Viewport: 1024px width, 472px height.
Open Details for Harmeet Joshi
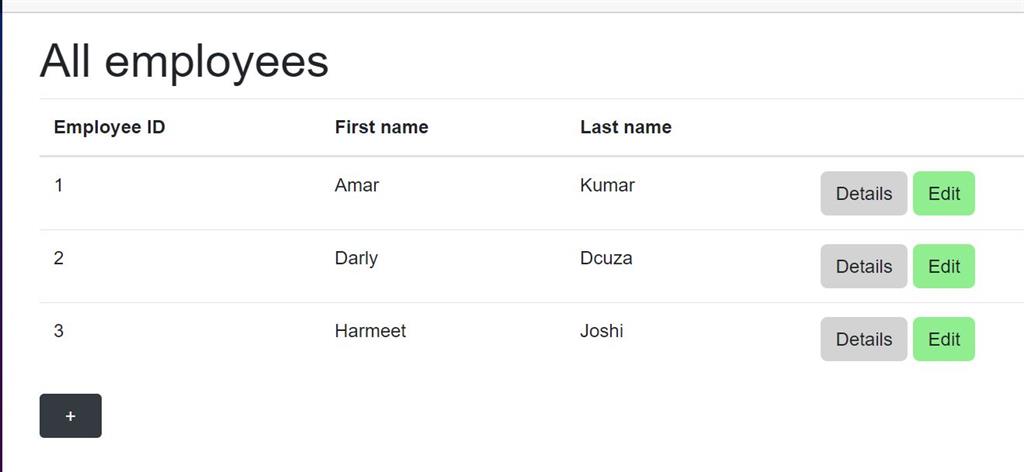click(x=863, y=339)
